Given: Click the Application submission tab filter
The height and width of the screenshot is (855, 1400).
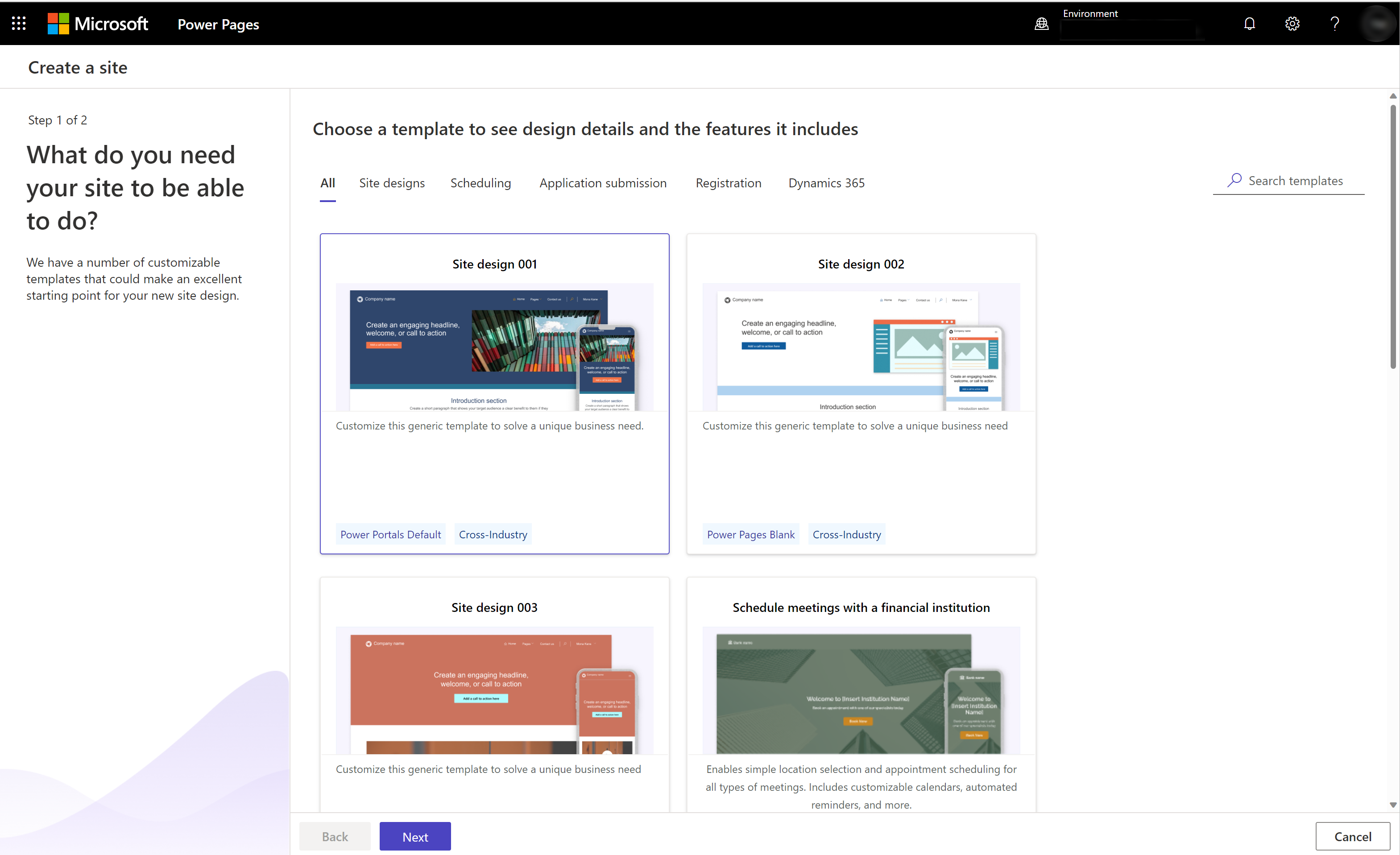Looking at the screenshot, I should click(602, 183).
